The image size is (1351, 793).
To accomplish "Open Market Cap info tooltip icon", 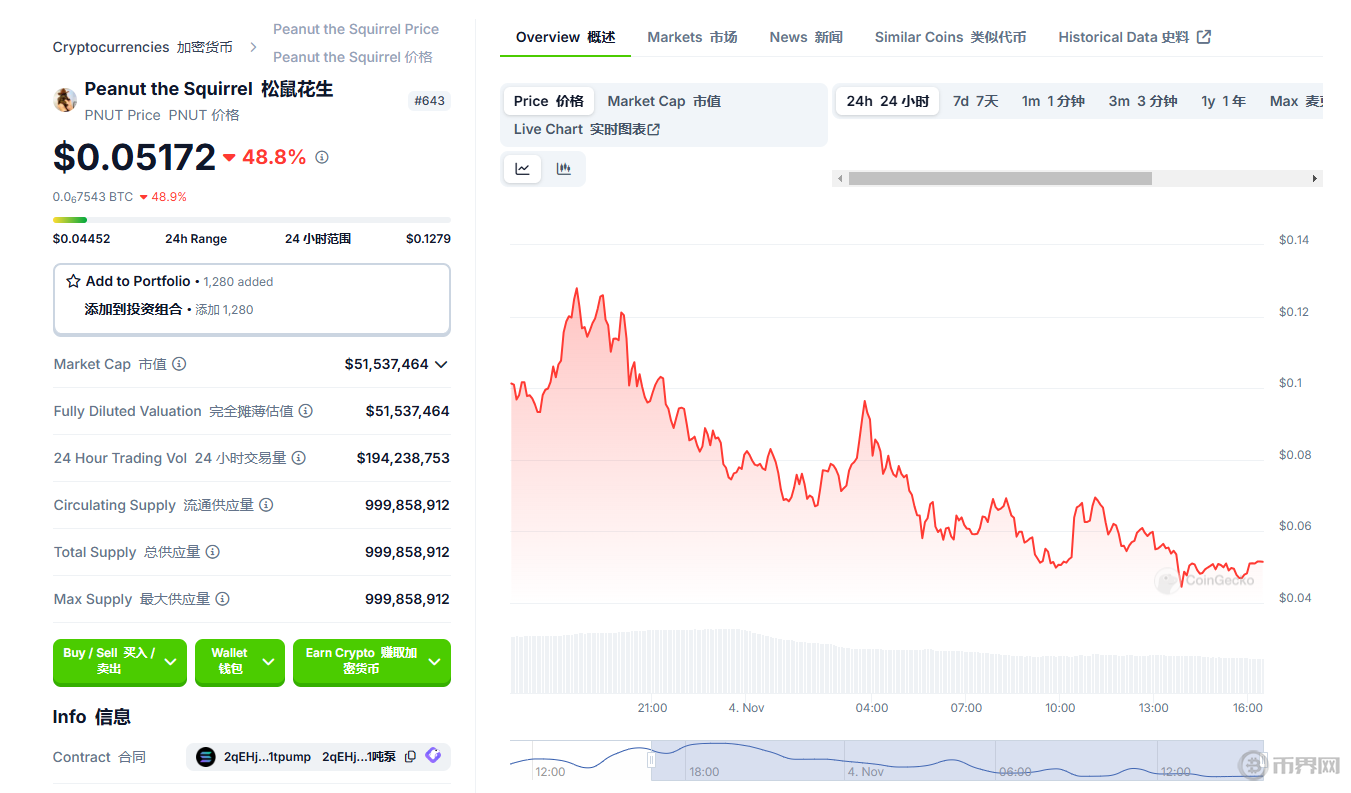I will click(x=179, y=364).
